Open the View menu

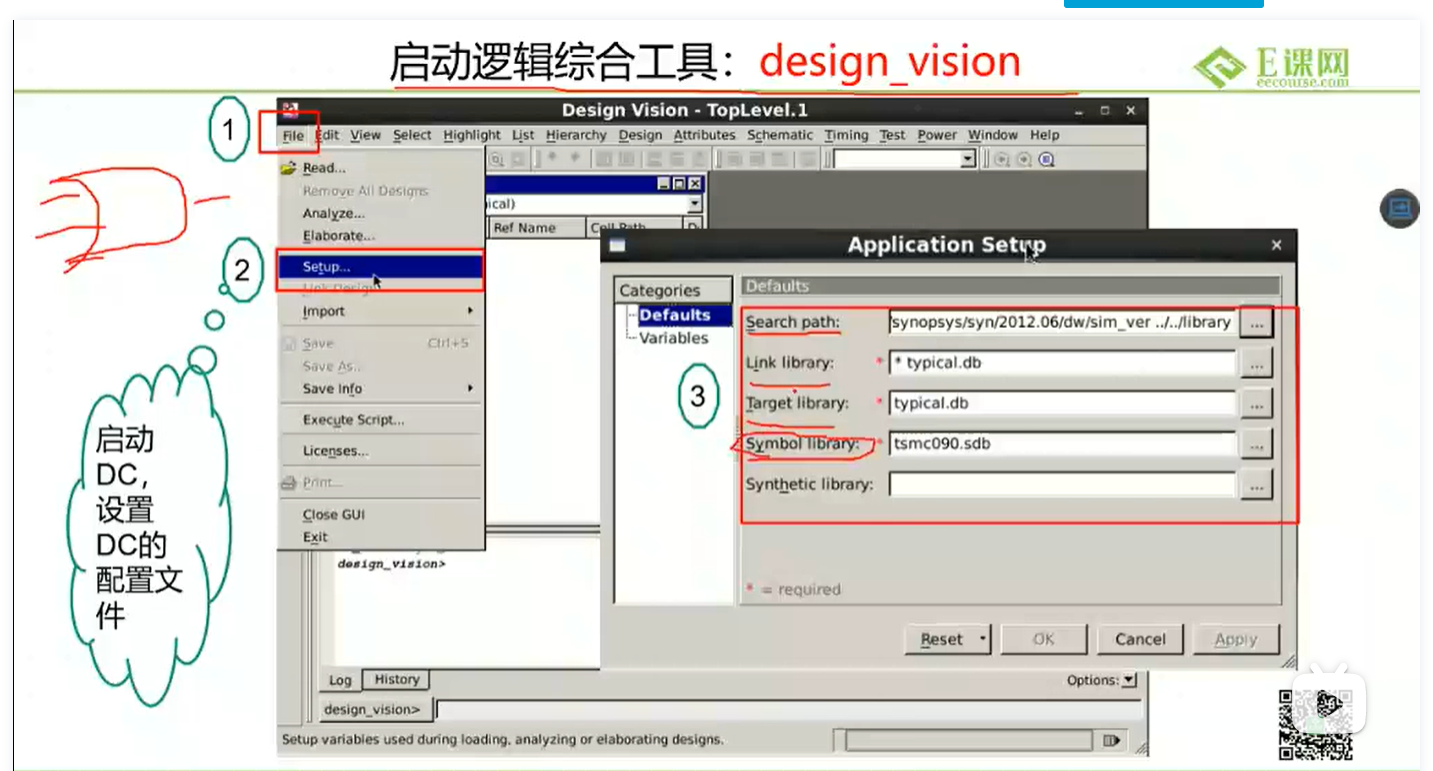click(365, 135)
